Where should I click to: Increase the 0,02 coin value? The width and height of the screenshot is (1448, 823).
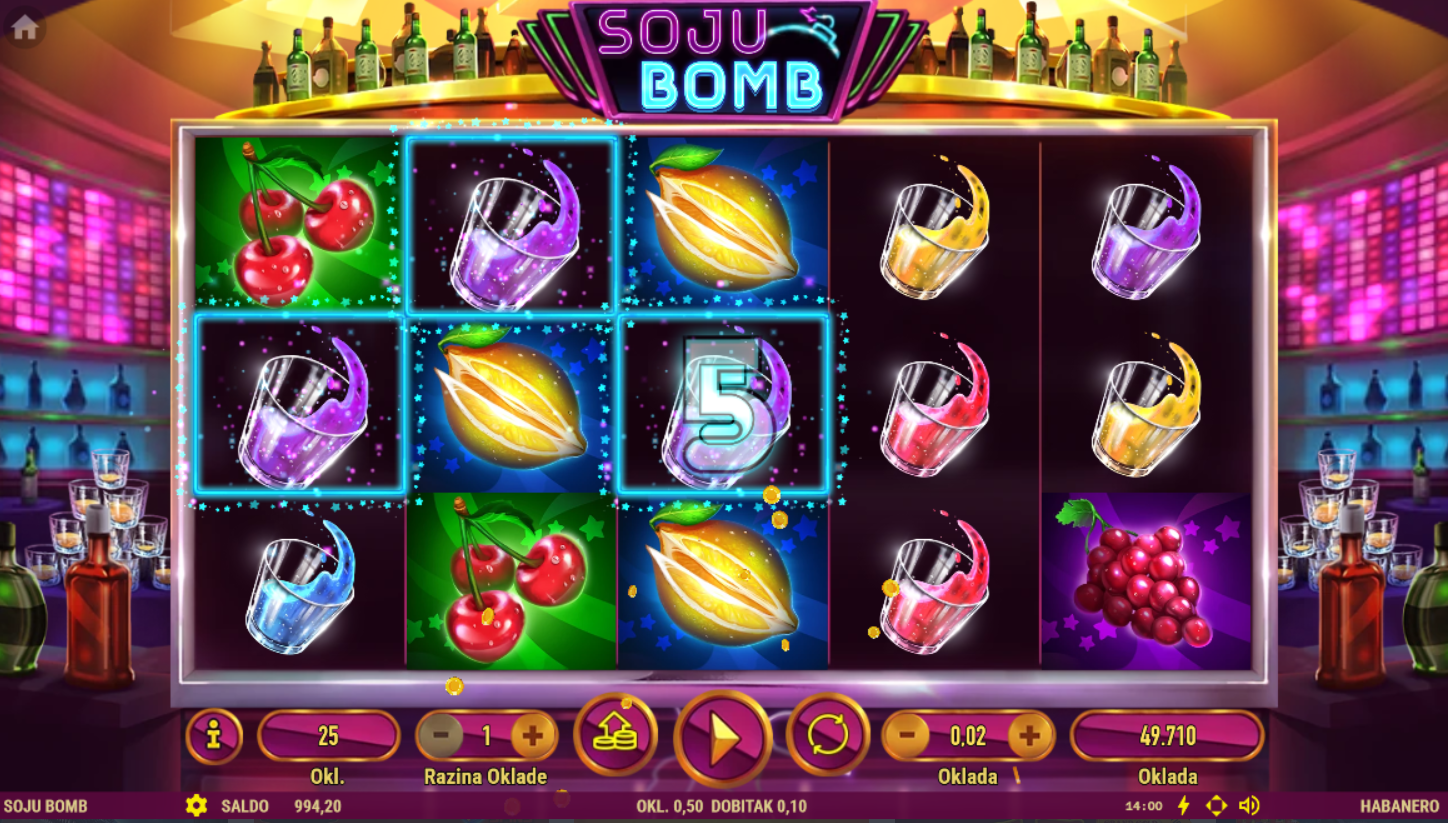coord(1029,737)
